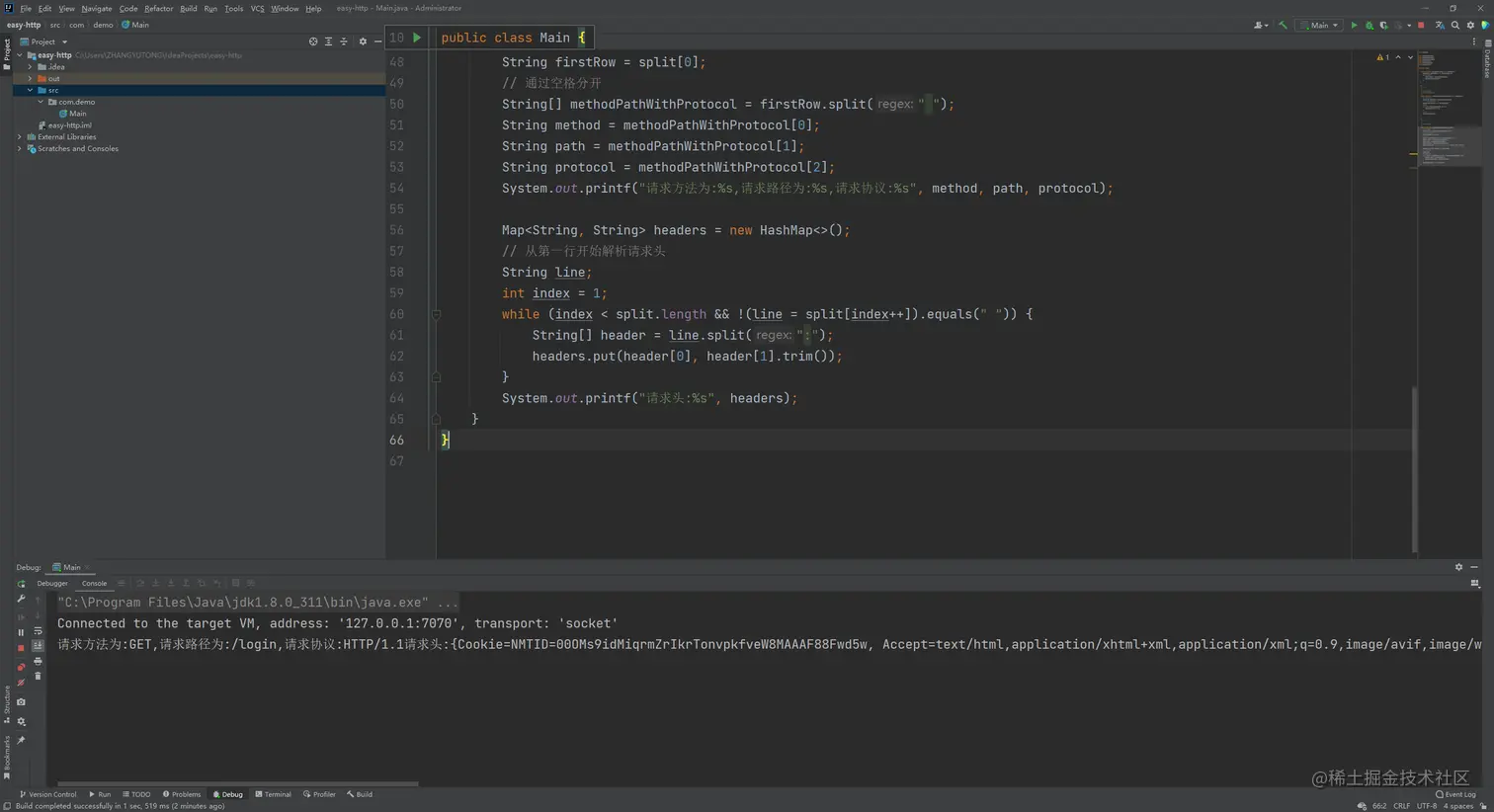1494x812 pixels.
Task: Rerun Main in the Debug panel
Action: (21, 584)
